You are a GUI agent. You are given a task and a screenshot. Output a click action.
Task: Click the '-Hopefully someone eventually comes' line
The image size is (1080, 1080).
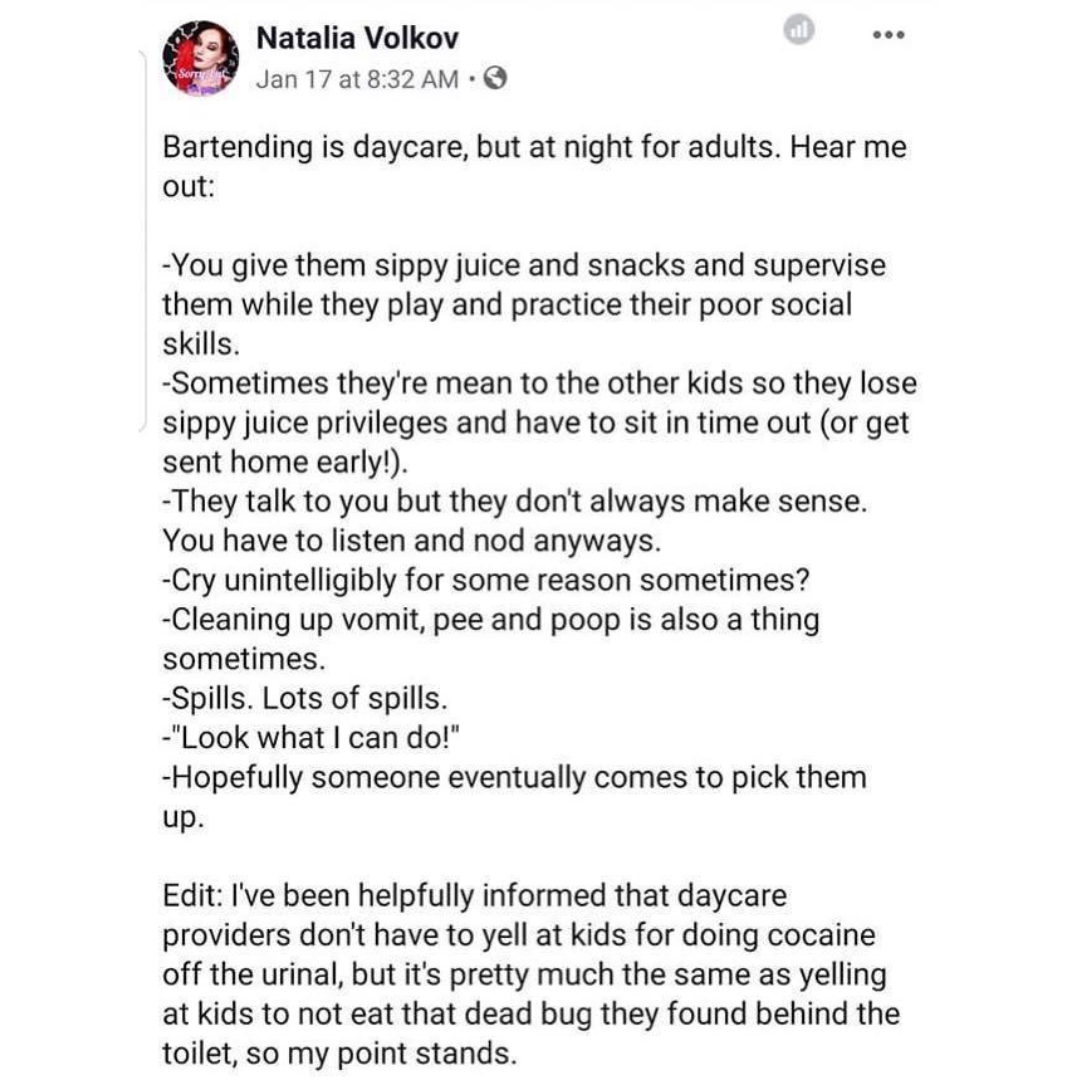point(515,778)
